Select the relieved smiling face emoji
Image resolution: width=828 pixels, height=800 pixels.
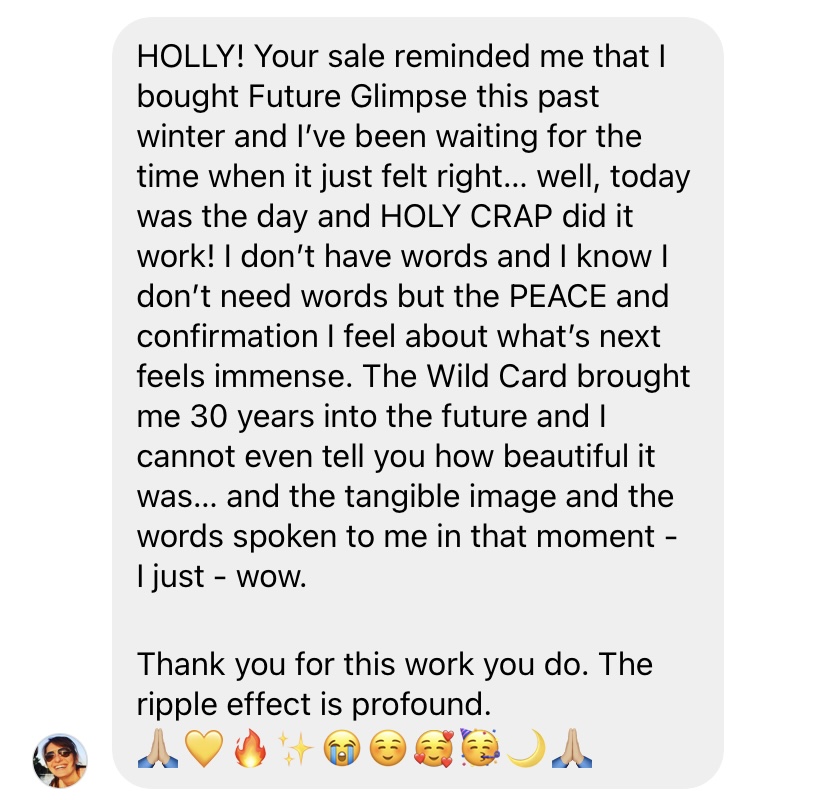pos(388,749)
